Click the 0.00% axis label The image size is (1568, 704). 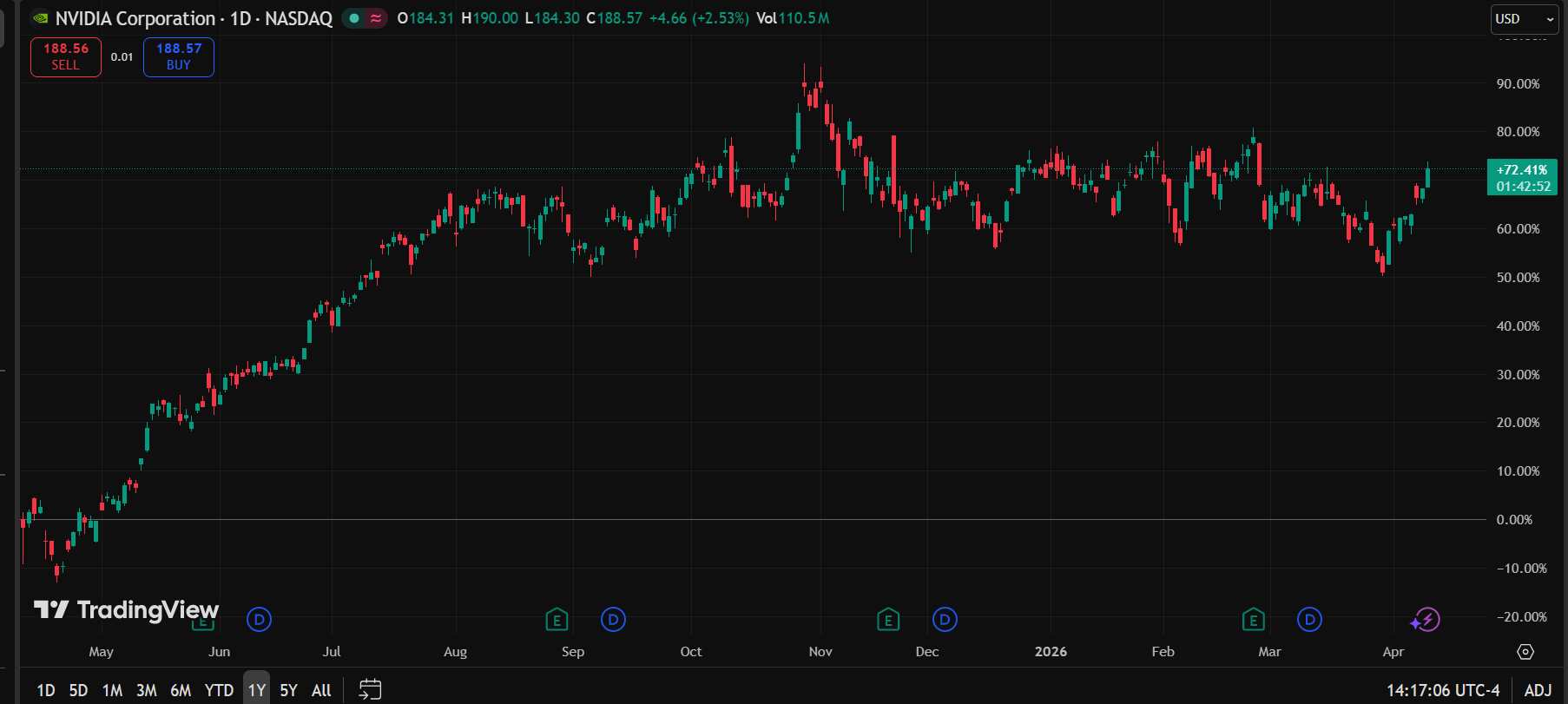coord(1514,520)
